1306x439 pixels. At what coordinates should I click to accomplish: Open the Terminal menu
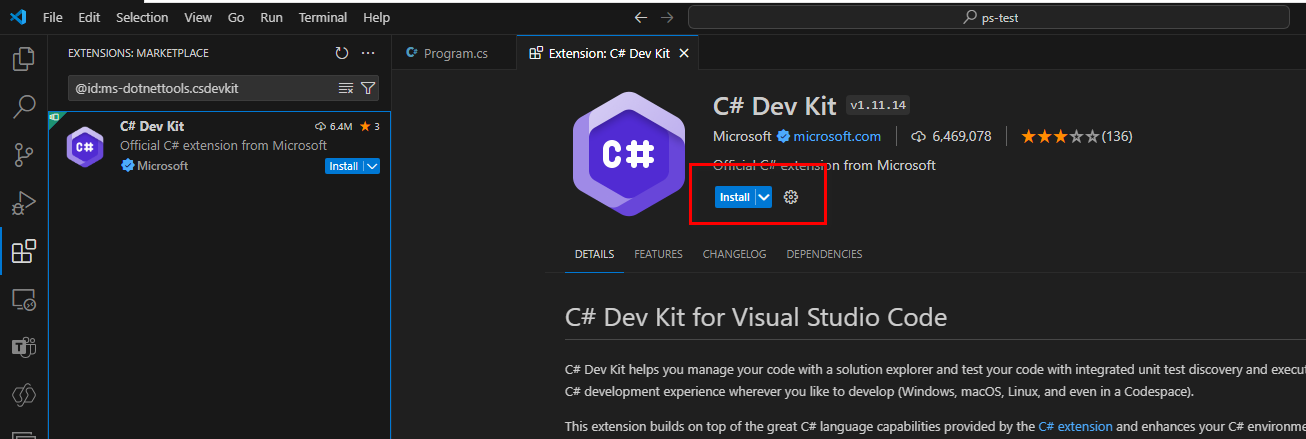point(323,18)
